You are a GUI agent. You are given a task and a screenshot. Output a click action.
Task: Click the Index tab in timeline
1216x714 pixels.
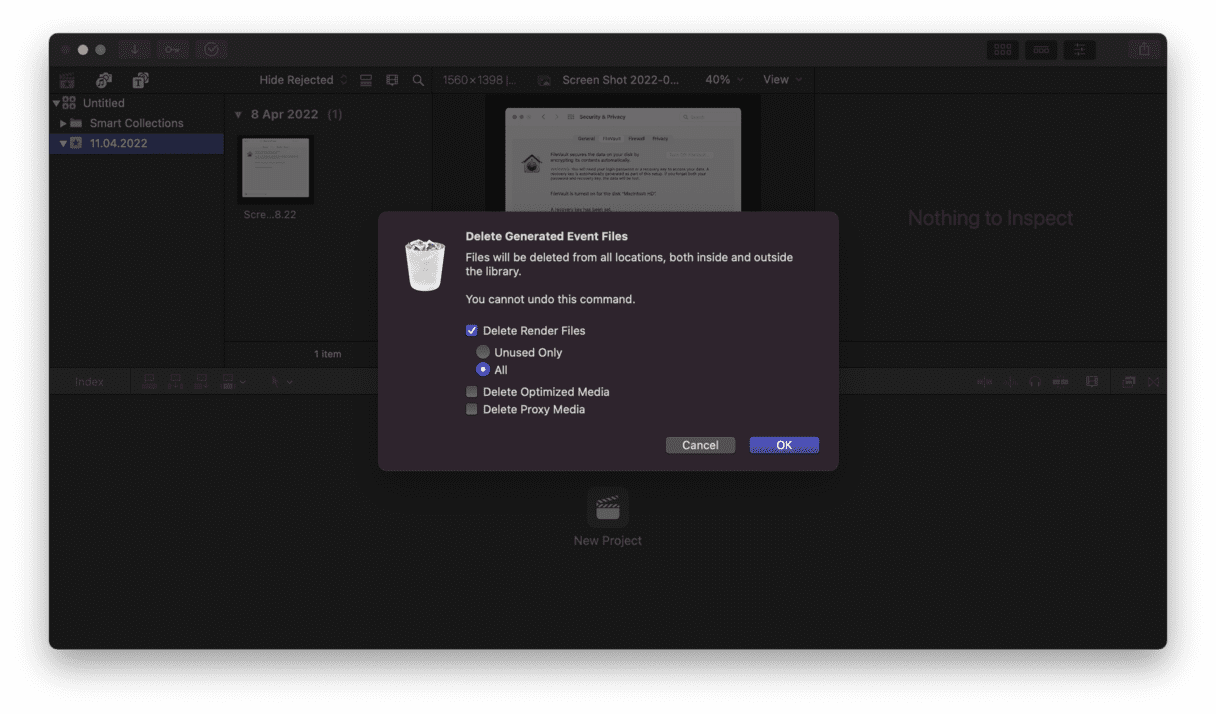tap(89, 382)
